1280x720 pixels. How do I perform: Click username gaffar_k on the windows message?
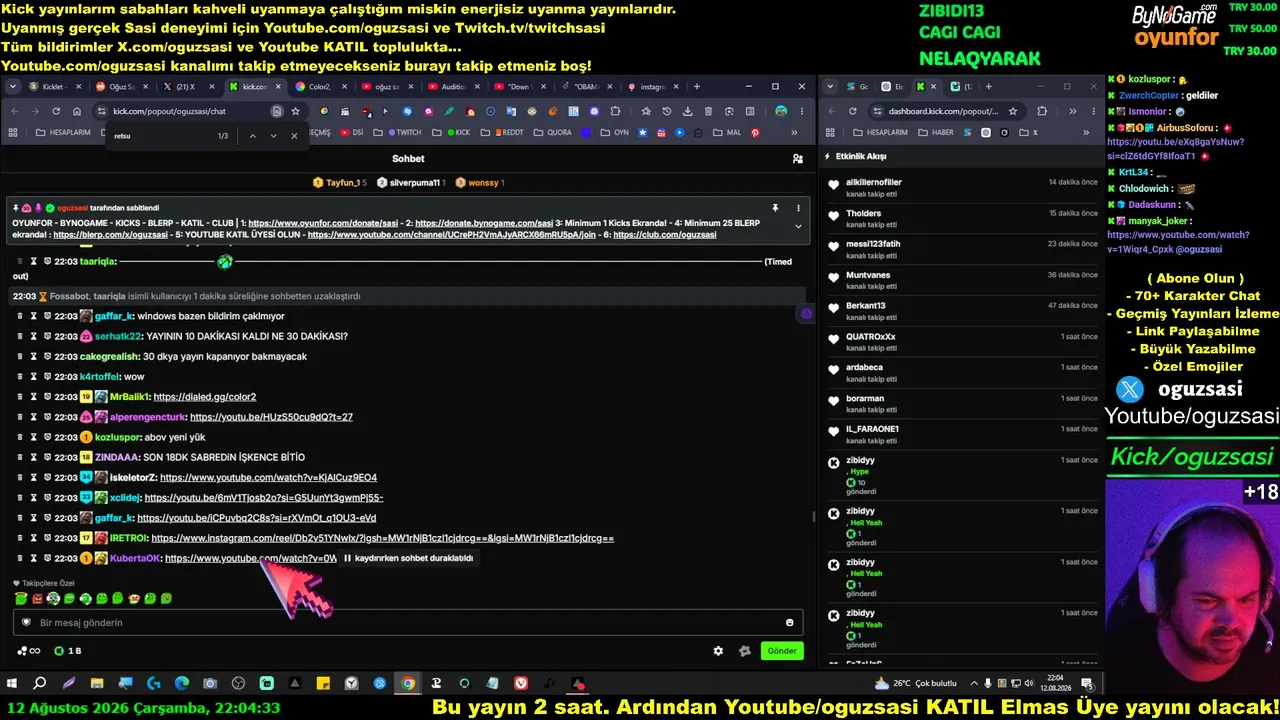click(x=114, y=316)
